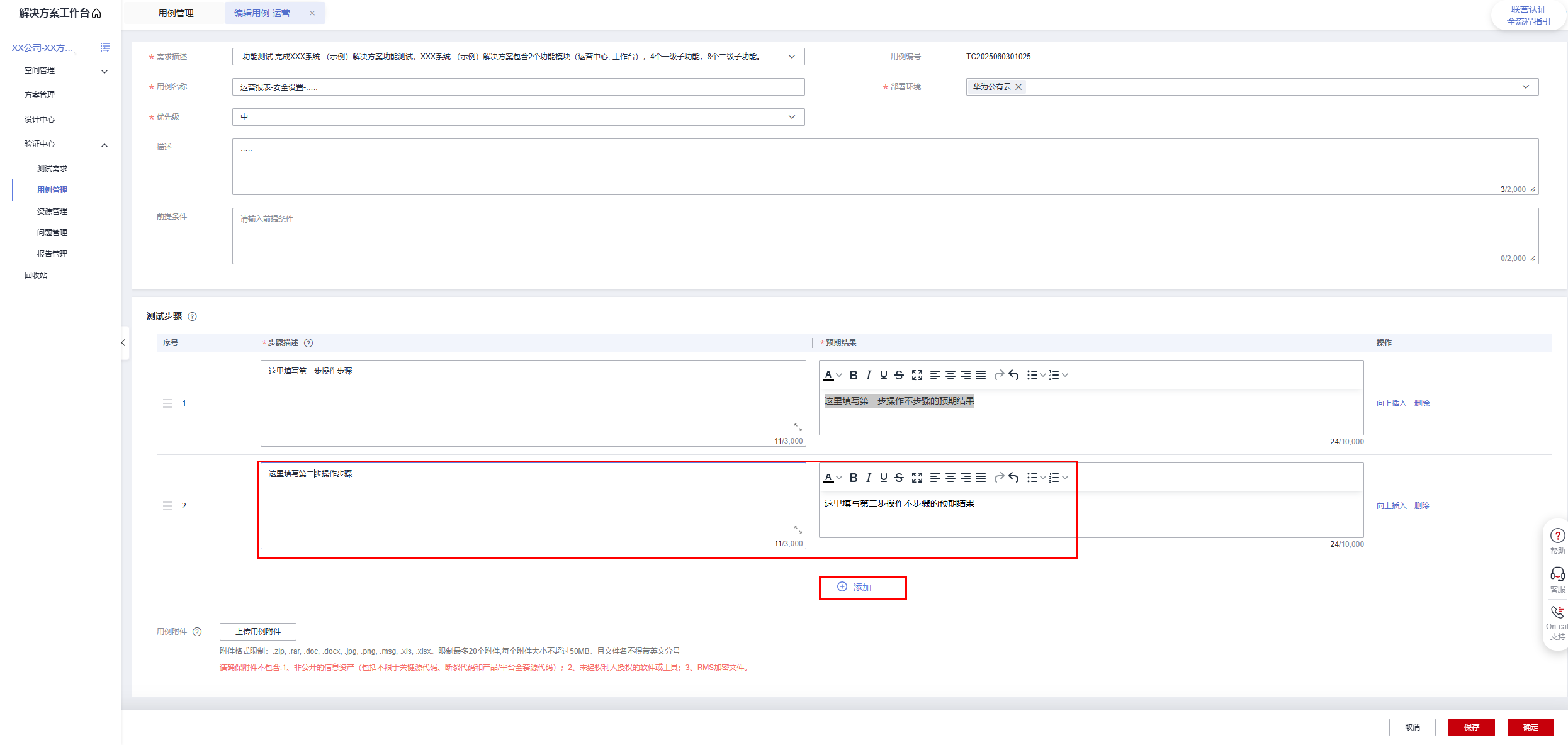Screen dimensions: 1568x745
Task: Apply bold in step 1 expected result
Action: point(854,375)
